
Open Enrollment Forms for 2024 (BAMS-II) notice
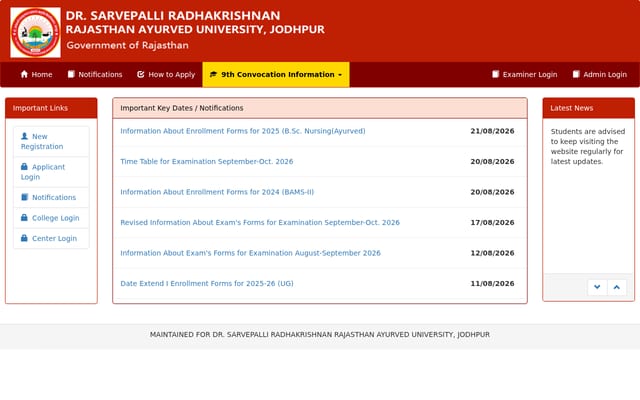[x=217, y=192]
